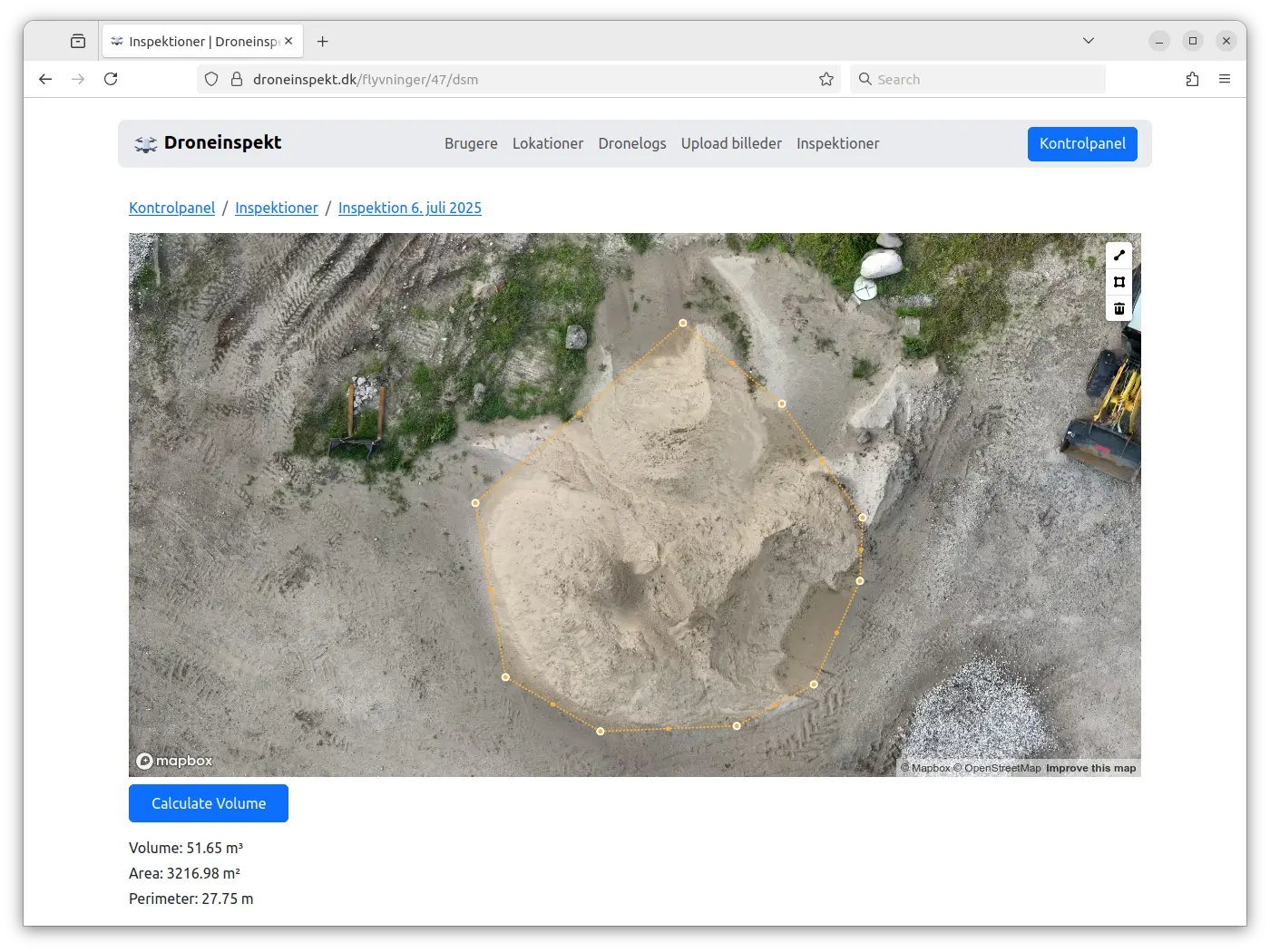1270x952 pixels.
Task: Open a new browser tab
Action: (x=322, y=42)
